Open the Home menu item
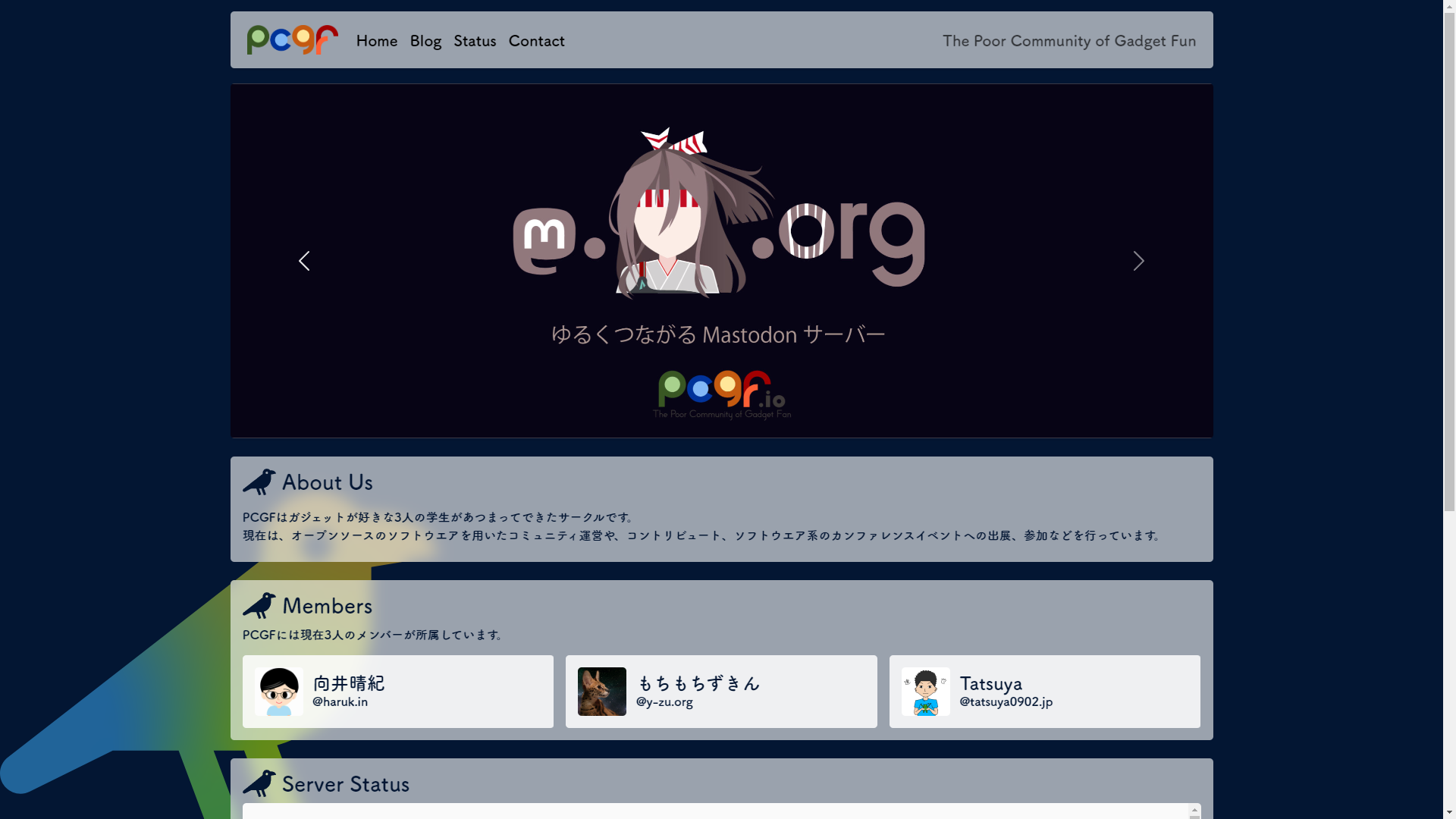The height and width of the screenshot is (819, 1456). point(377,41)
